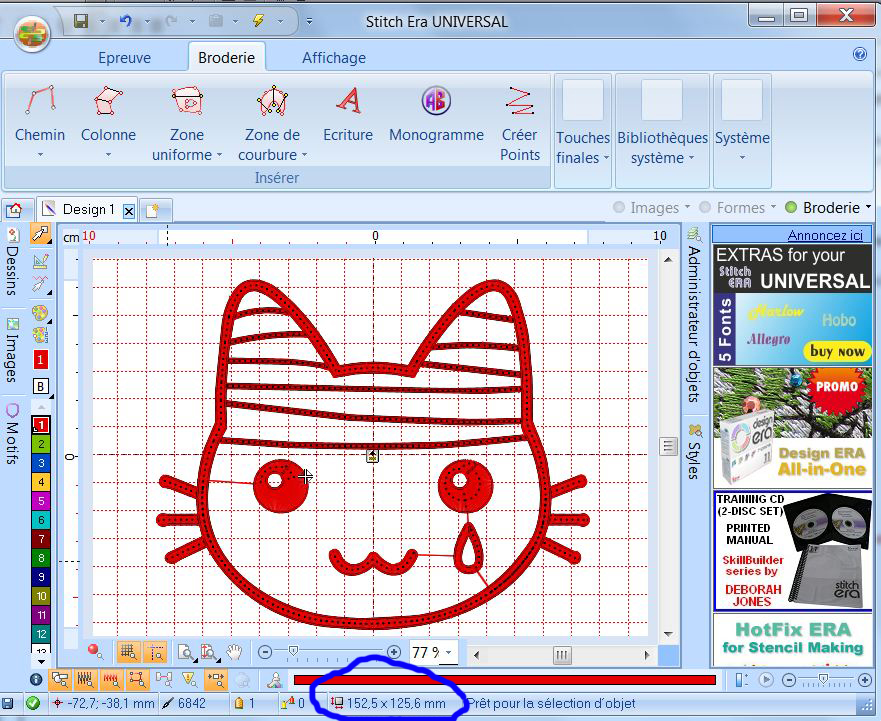Open the Stitch Era application orb menu
This screenshot has height=721, width=881.
(x=32, y=33)
